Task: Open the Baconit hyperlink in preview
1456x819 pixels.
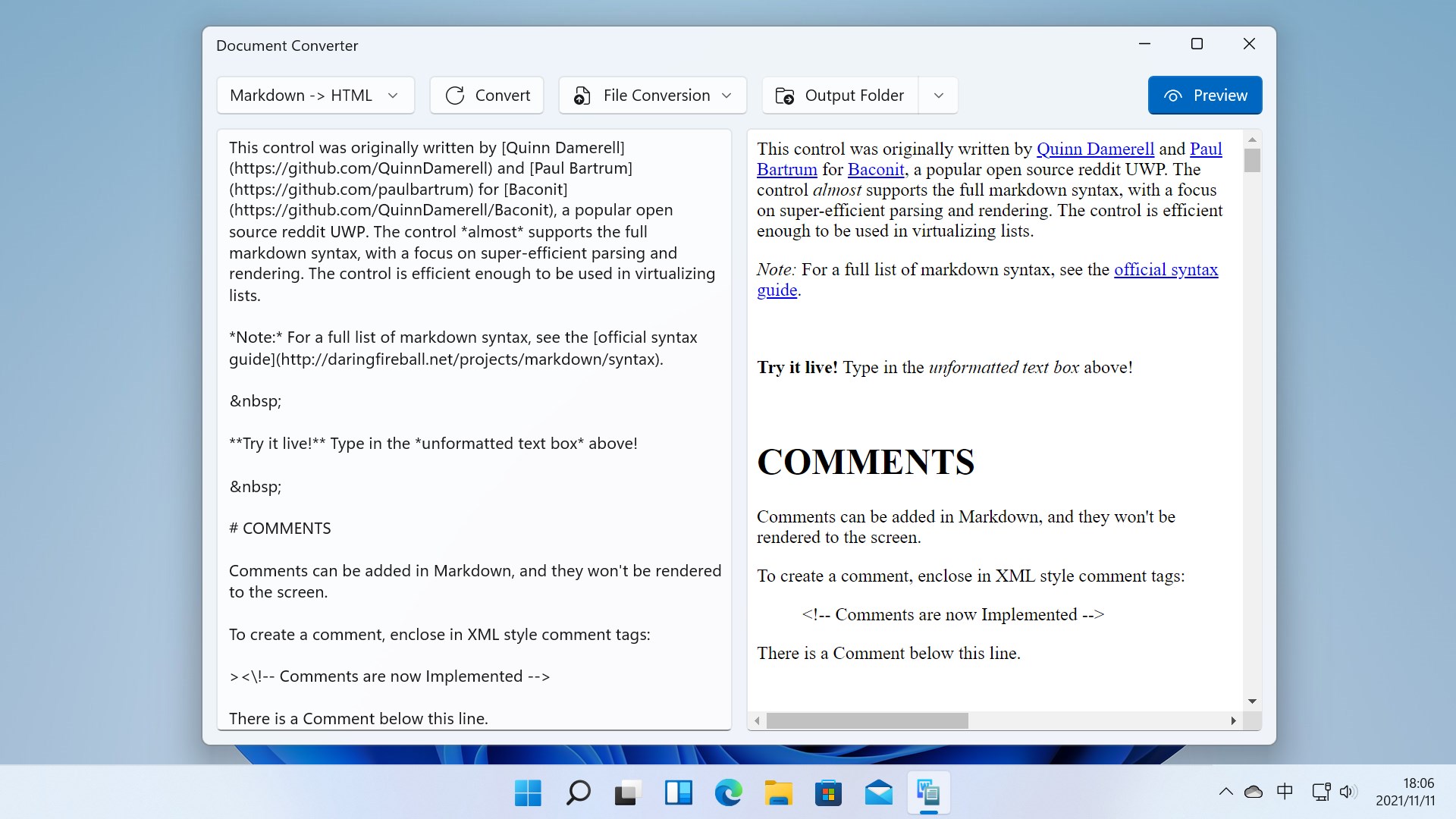Action: [876, 170]
